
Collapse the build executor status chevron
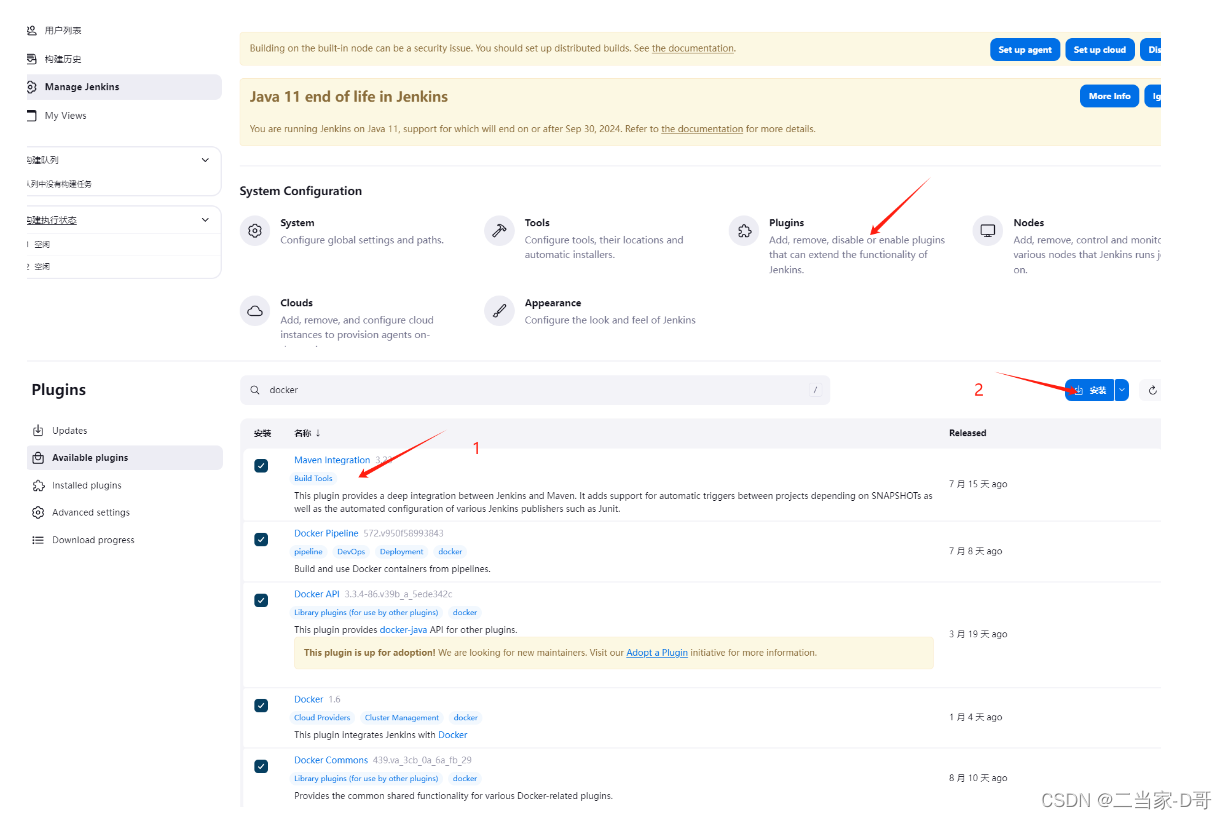pos(205,220)
